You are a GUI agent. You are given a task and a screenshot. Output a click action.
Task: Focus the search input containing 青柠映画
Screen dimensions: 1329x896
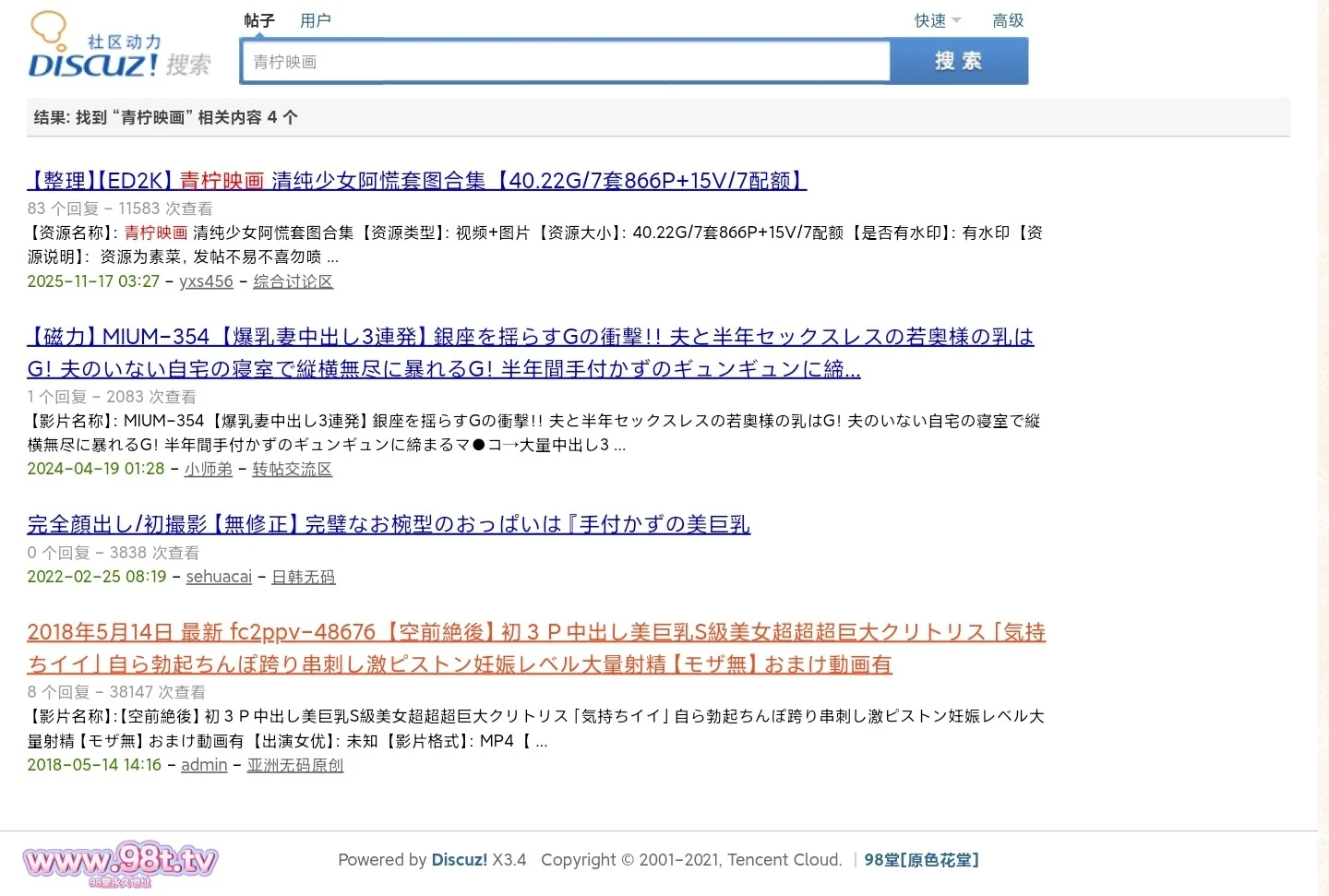(565, 62)
